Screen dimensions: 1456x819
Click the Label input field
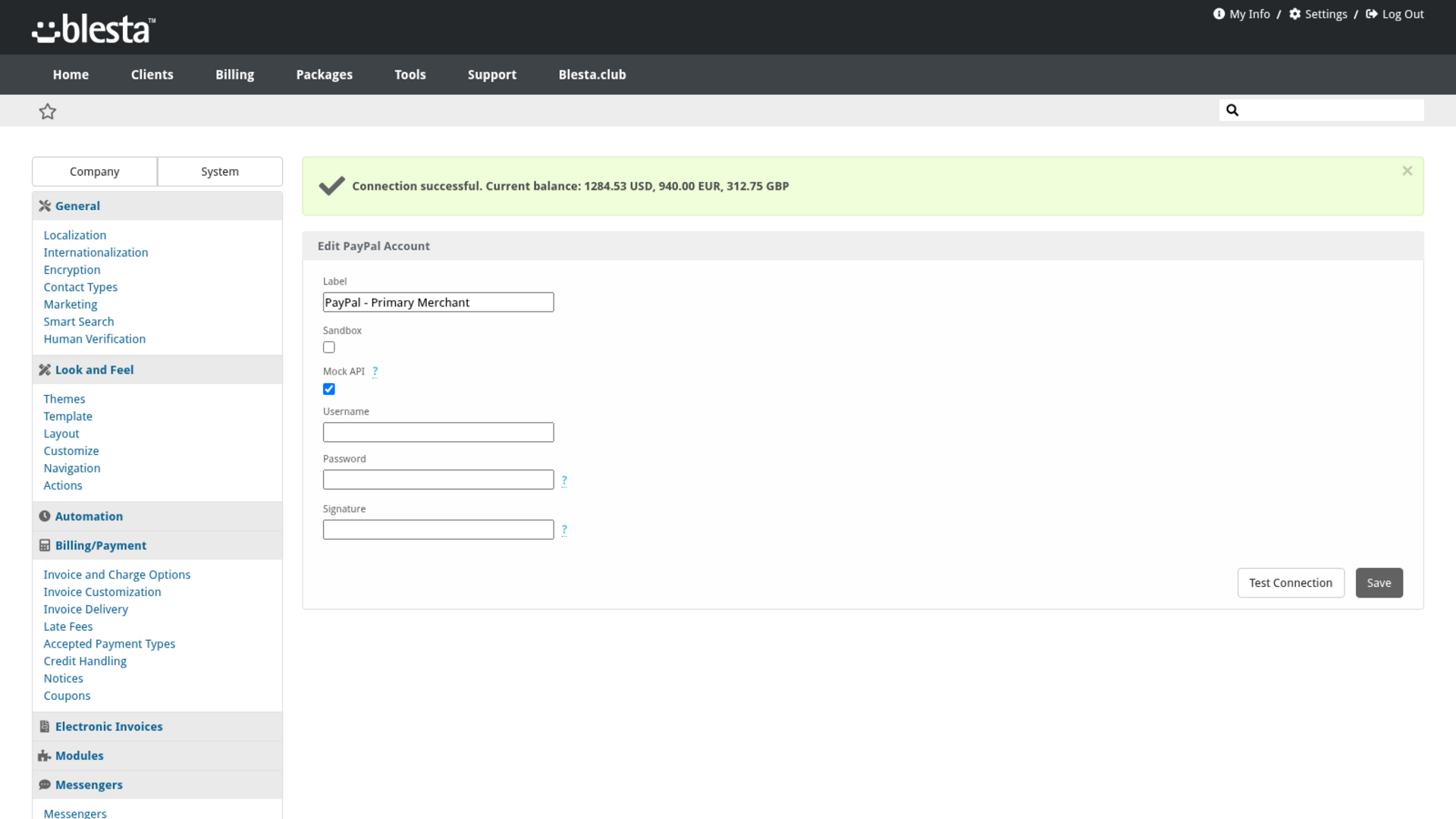(x=438, y=303)
